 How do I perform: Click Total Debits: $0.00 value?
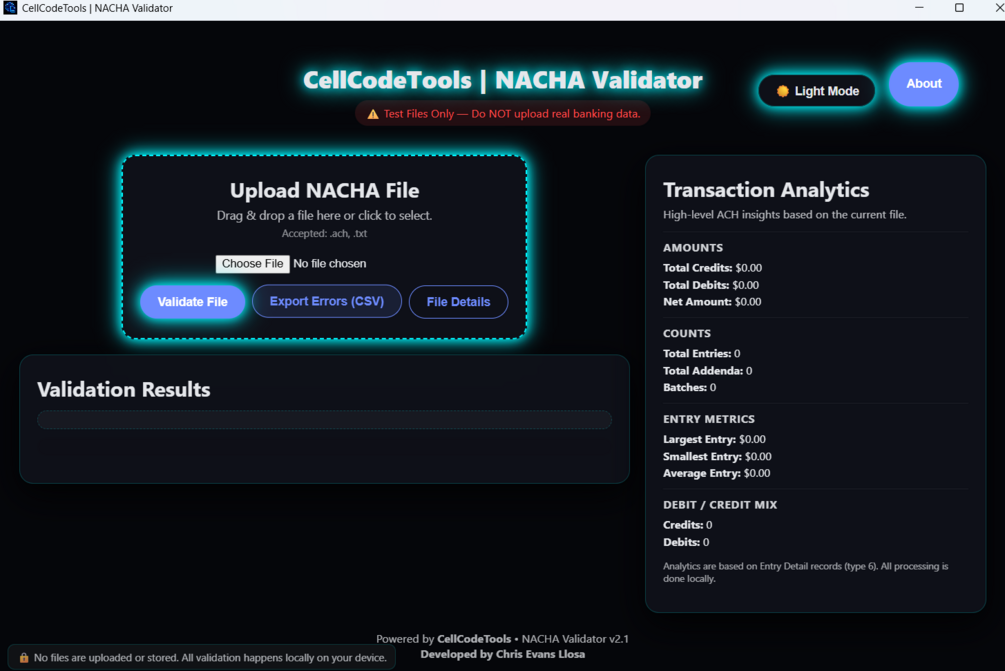pos(711,285)
